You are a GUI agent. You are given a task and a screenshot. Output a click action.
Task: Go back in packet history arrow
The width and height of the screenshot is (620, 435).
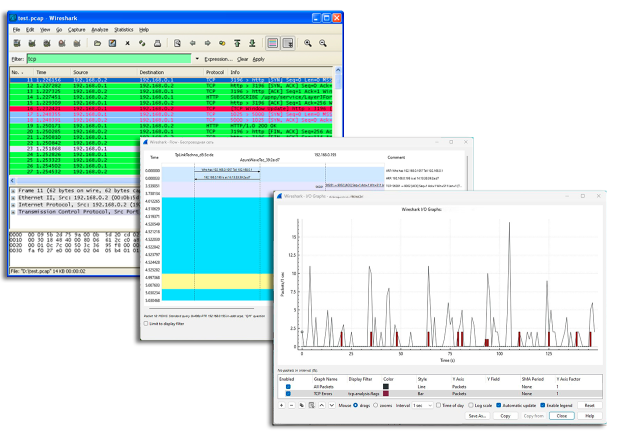point(193,43)
